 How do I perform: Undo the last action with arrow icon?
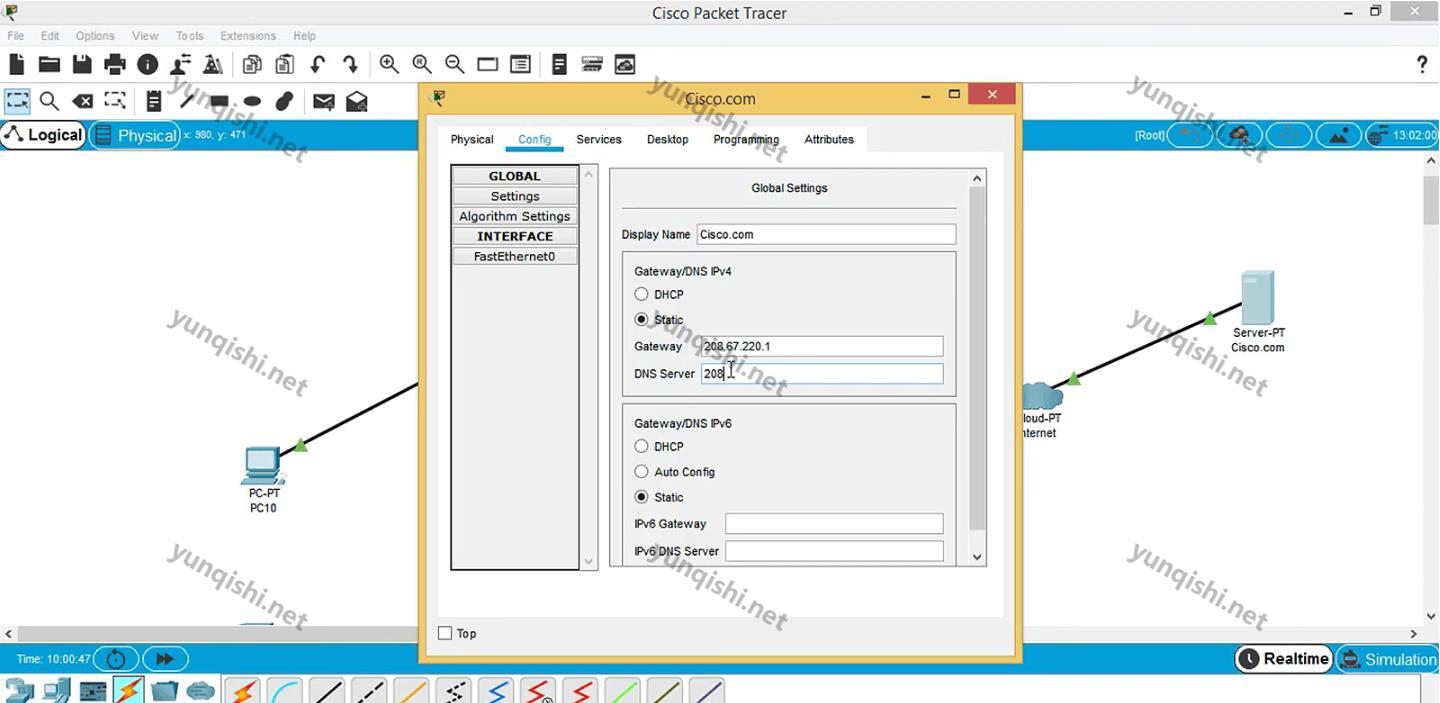tap(318, 64)
